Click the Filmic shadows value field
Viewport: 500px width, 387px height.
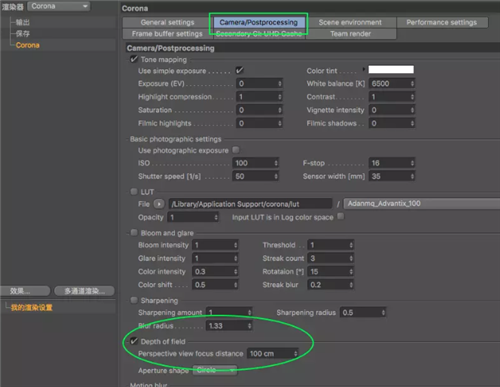pyautogui.click(x=392, y=123)
